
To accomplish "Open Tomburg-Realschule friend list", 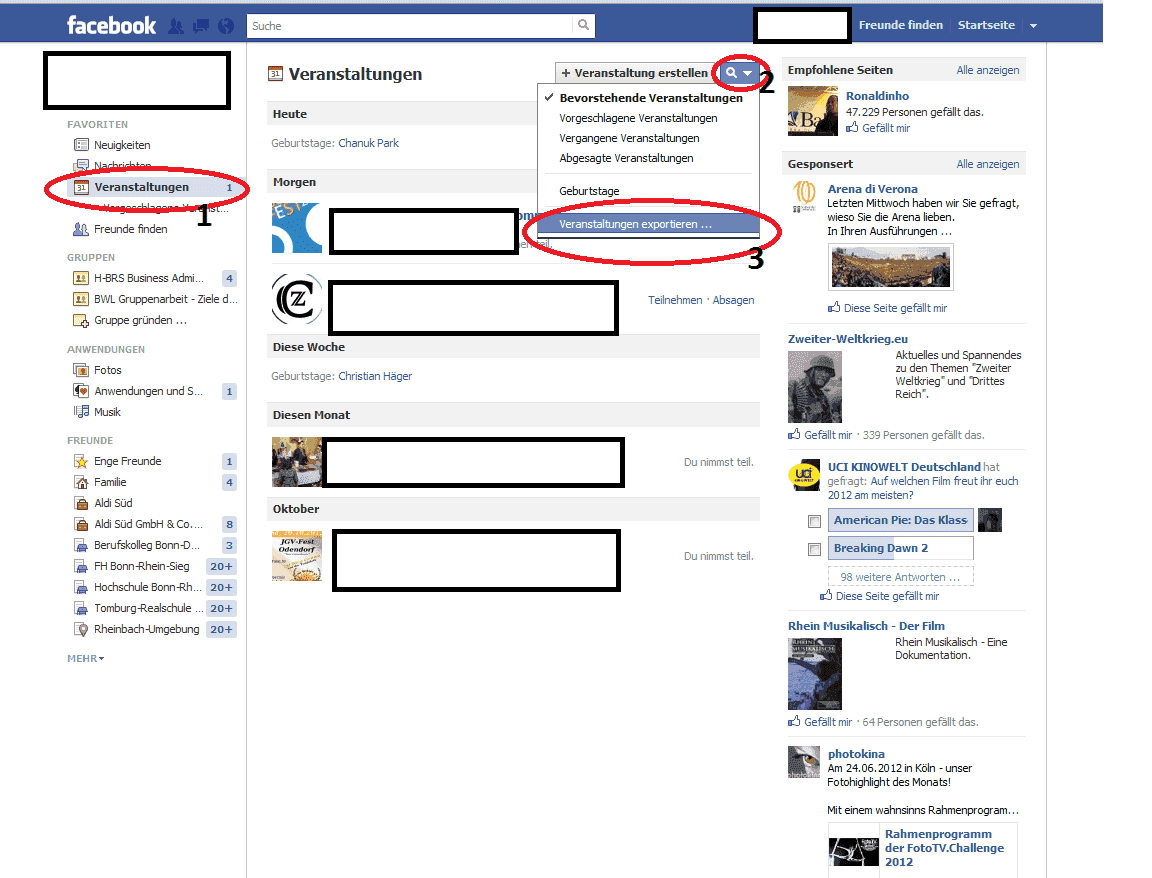I will [x=148, y=608].
